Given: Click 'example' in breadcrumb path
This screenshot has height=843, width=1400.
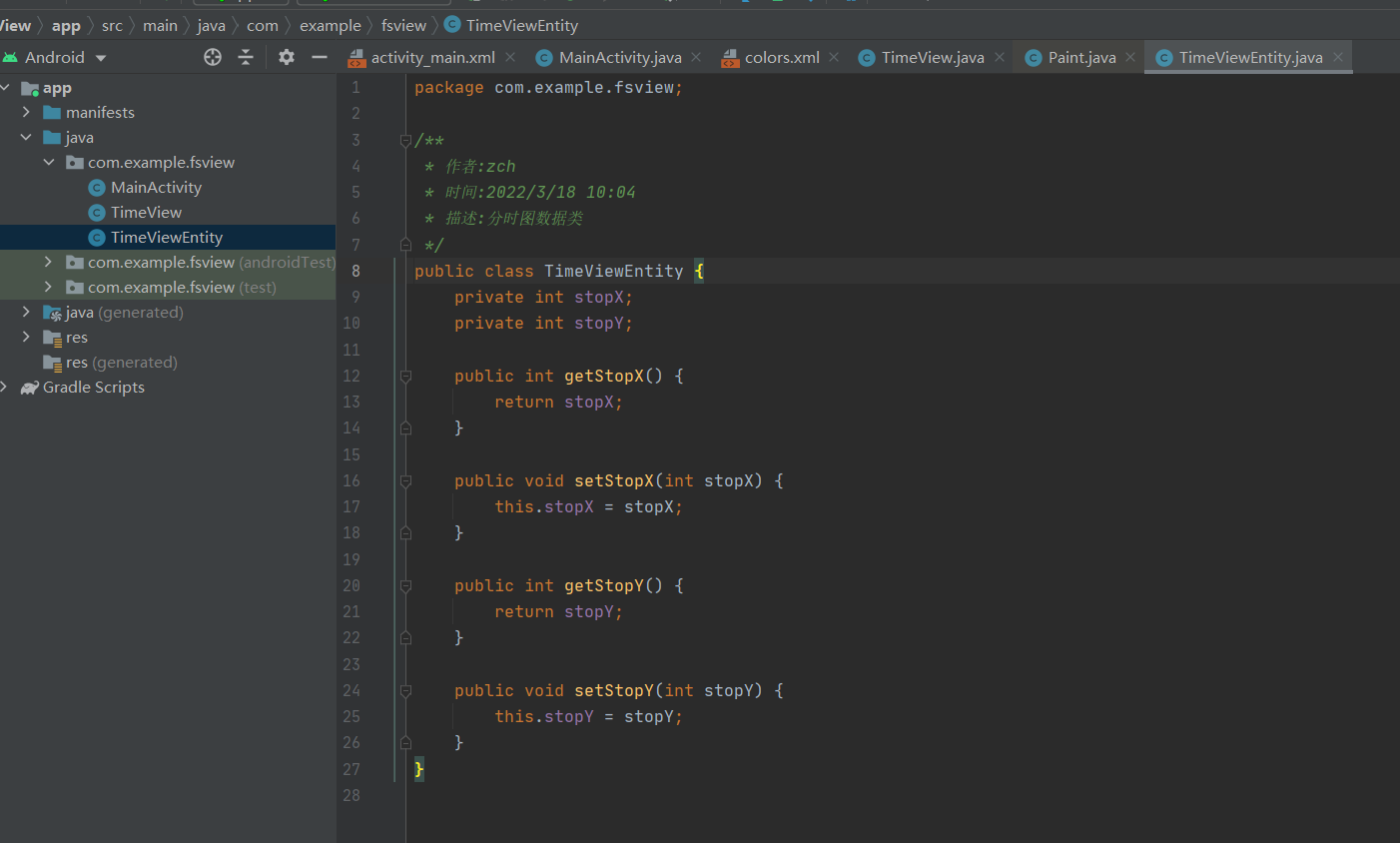Looking at the screenshot, I should (331, 26).
